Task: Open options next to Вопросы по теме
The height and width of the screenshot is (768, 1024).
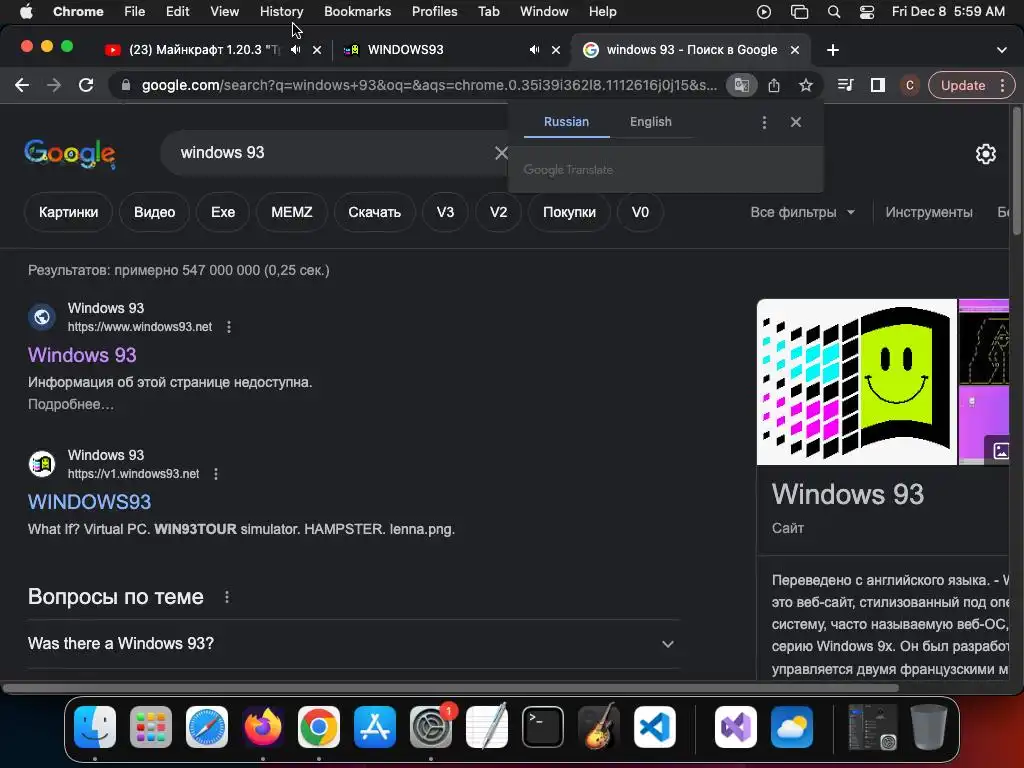Action: click(x=227, y=597)
